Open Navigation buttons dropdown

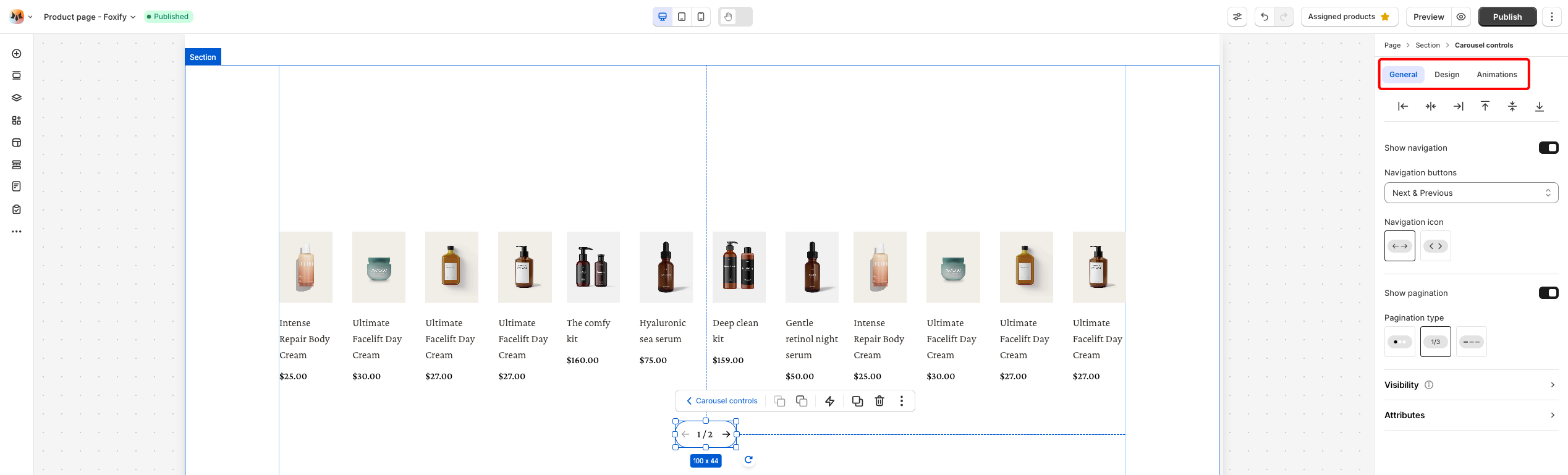coord(1471,193)
